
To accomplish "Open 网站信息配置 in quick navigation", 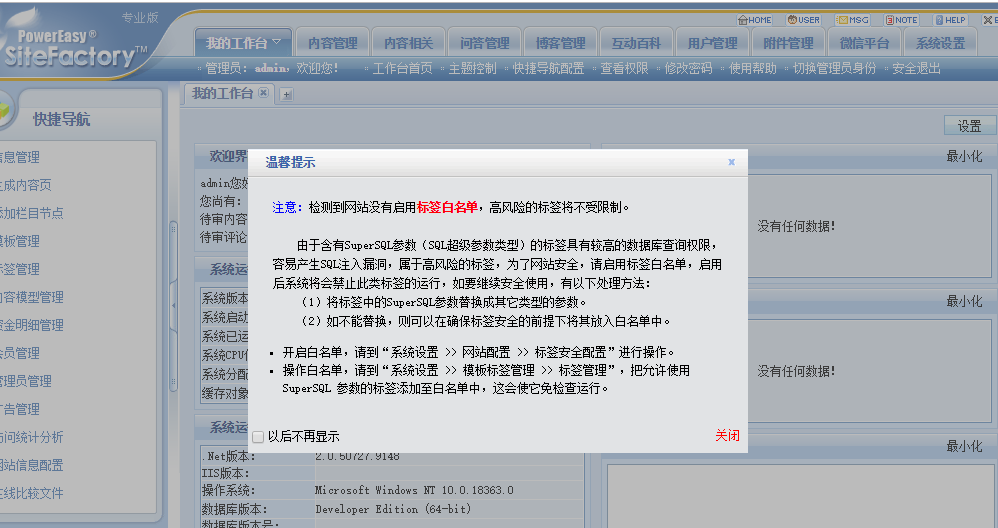I will click(x=32, y=465).
